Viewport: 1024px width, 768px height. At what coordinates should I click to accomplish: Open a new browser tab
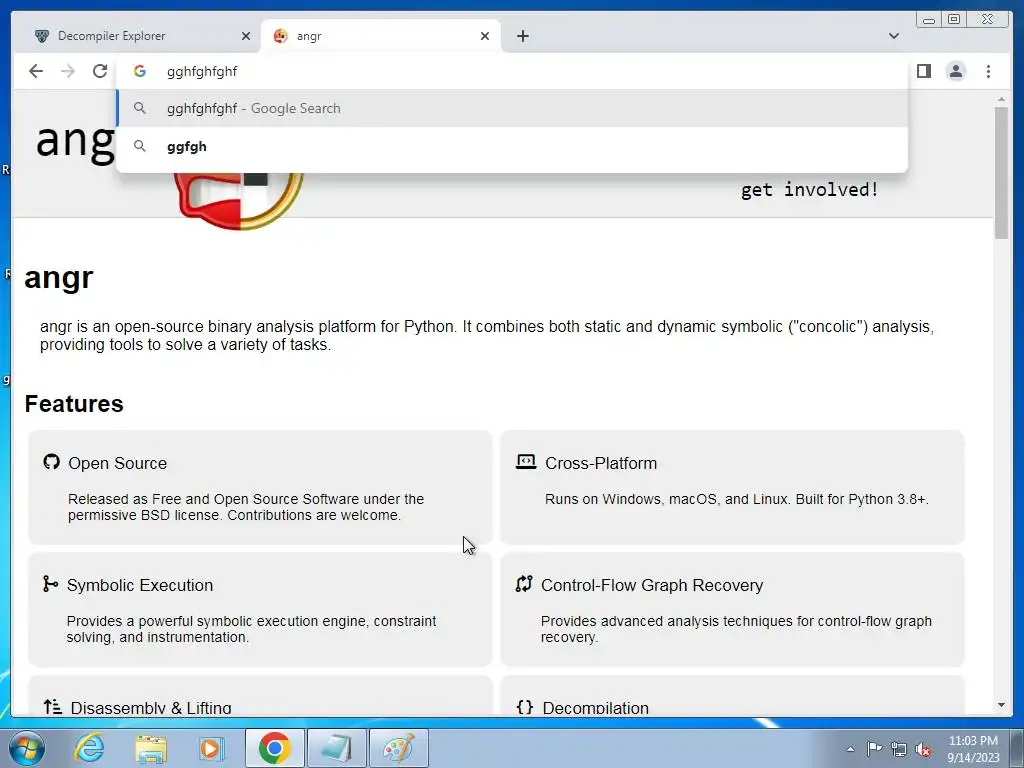pos(522,36)
